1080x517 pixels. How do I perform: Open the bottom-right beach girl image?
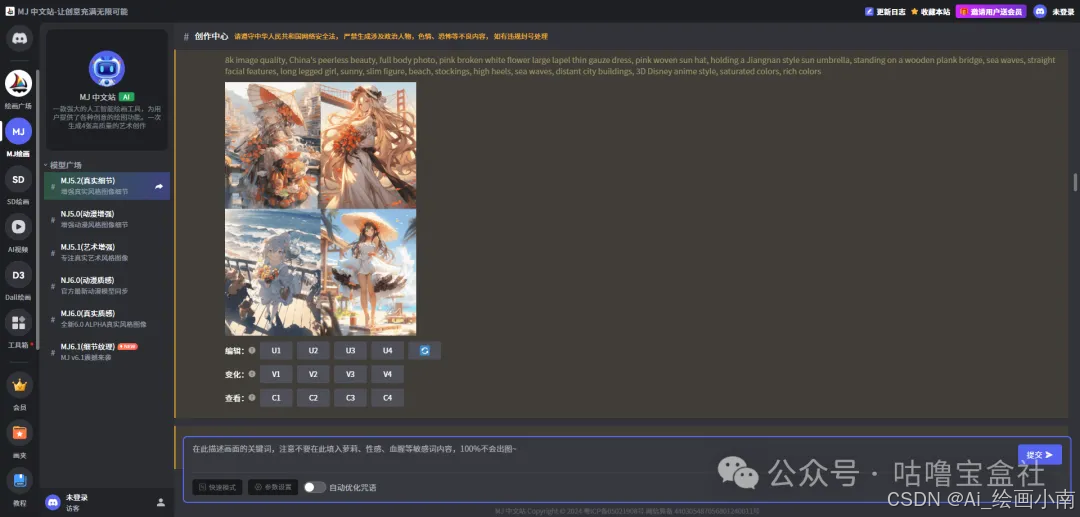(368, 273)
